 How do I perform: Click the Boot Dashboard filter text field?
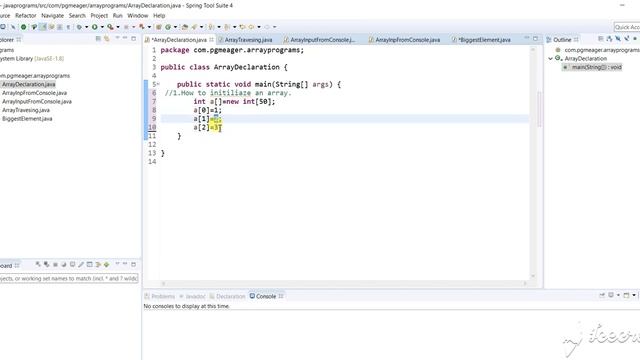(69, 278)
